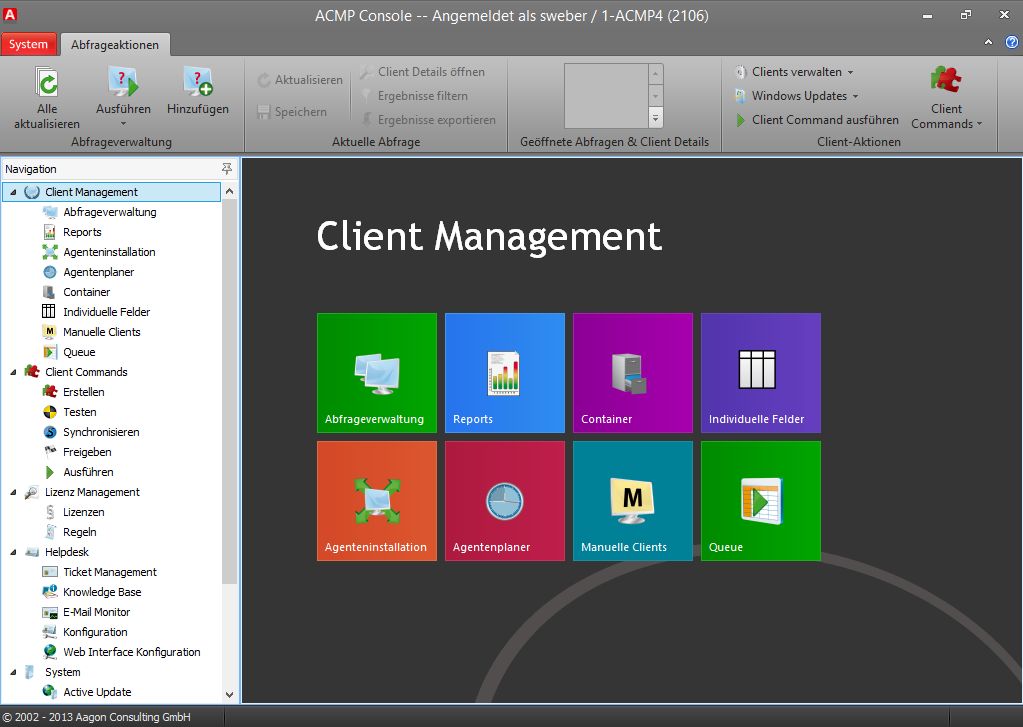Click Client Command ausführen button
Image resolution: width=1023 pixels, height=727 pixels.
tap(817, 120)
